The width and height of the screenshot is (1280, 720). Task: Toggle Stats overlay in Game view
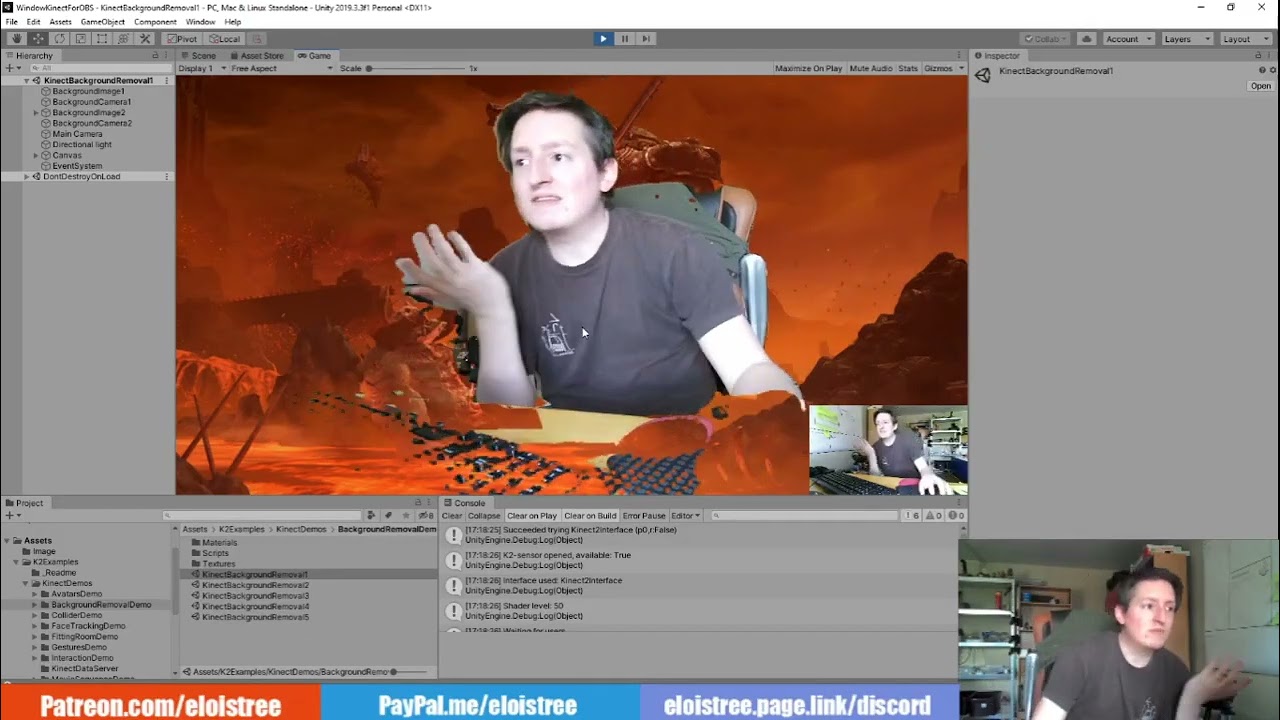908,68
